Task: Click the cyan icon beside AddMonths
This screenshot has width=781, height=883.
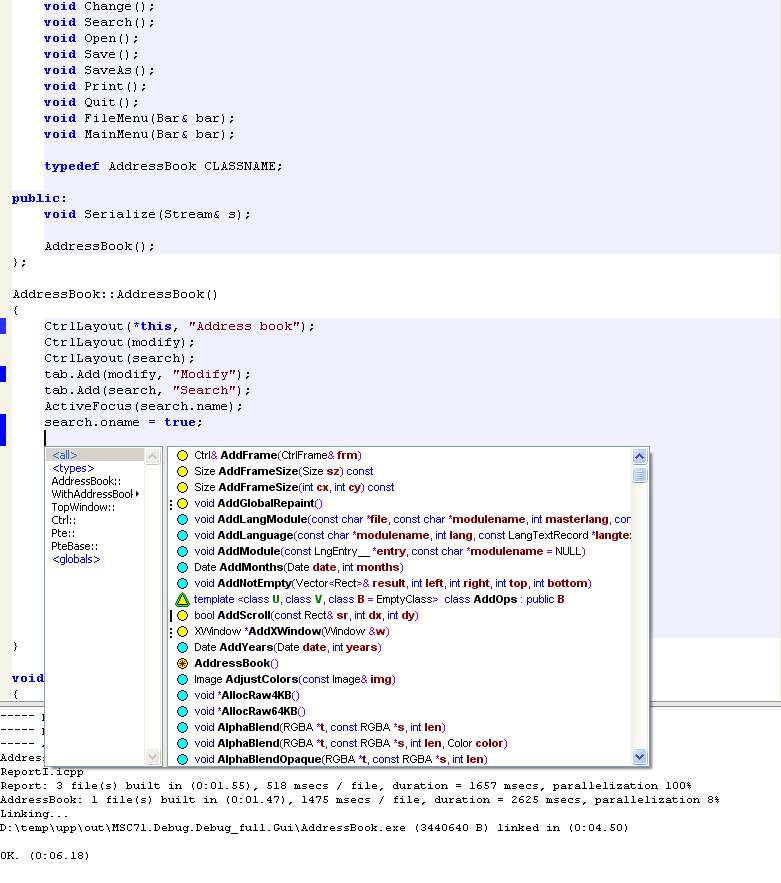Action: [x=182, y=568]
